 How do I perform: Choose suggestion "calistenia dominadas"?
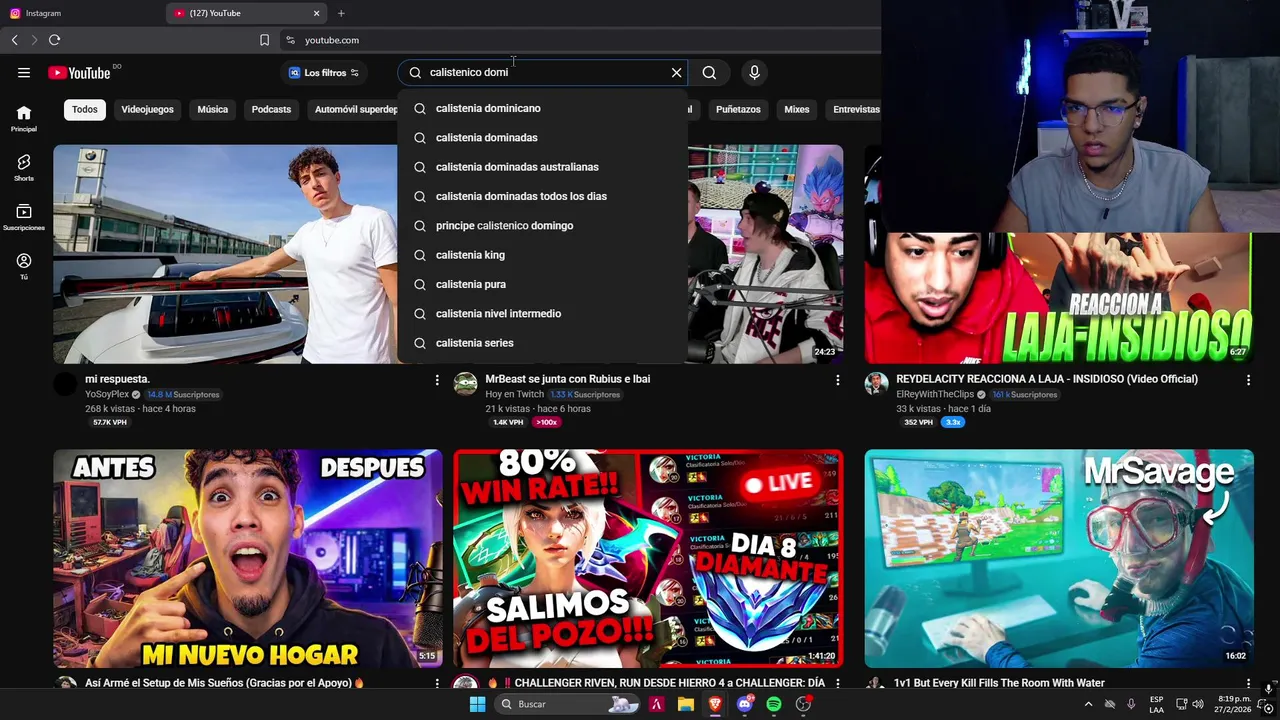point(543,137)
